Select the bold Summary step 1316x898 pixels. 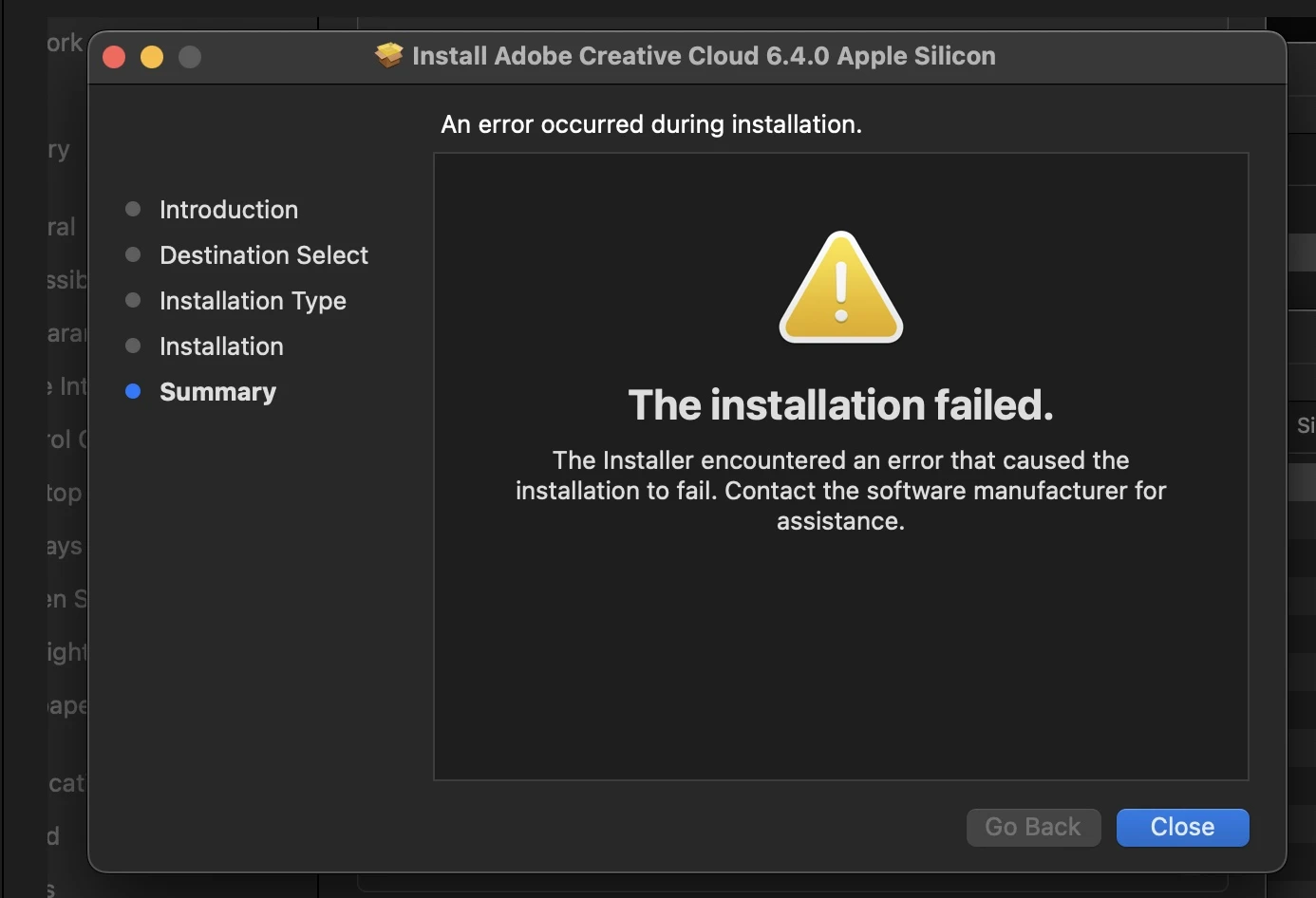click(x=217, y=392)
